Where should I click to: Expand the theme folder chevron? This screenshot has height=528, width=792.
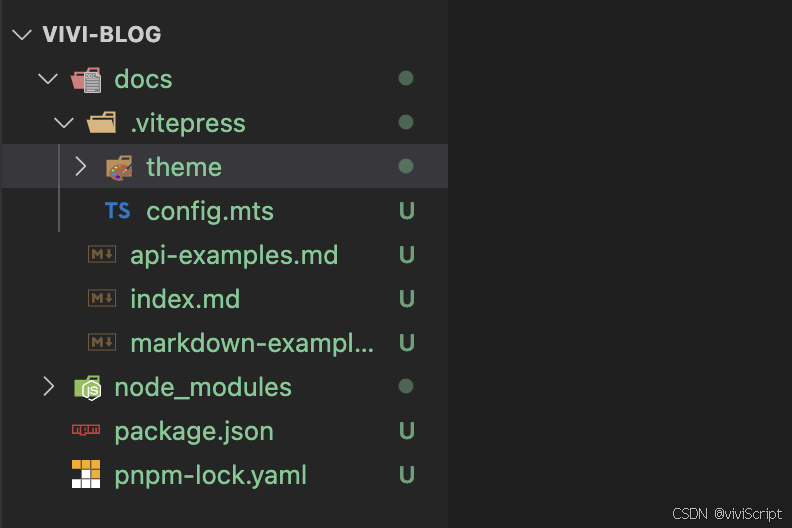(x=80, y=166)
